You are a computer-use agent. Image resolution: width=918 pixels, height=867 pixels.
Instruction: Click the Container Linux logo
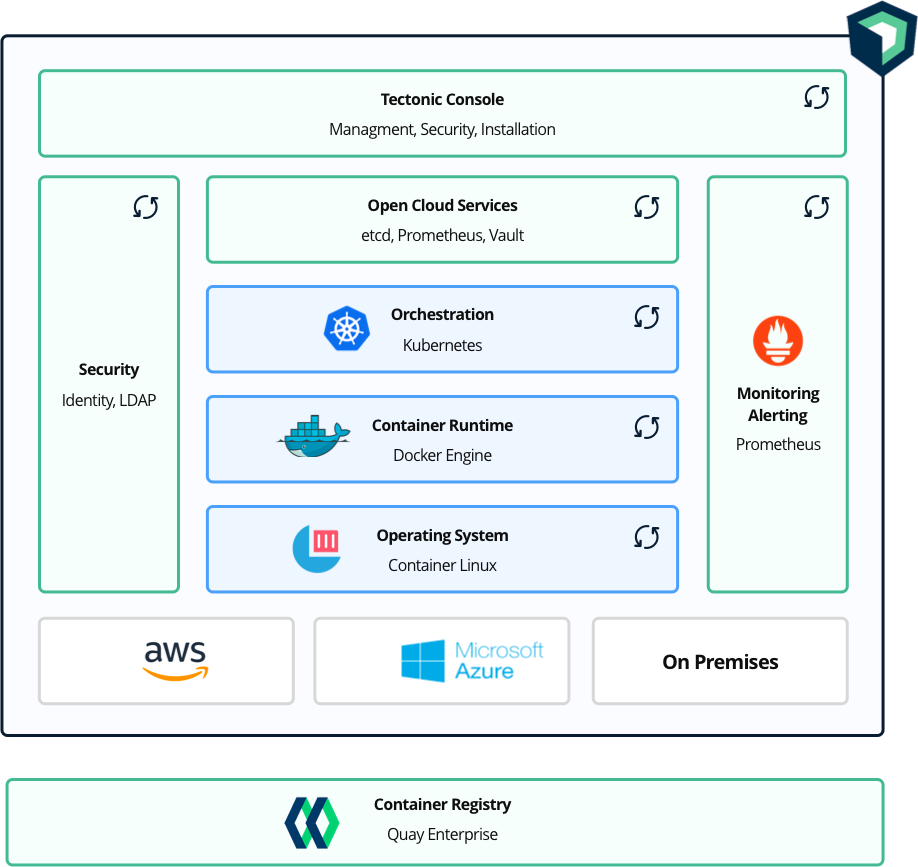point(317,549)
